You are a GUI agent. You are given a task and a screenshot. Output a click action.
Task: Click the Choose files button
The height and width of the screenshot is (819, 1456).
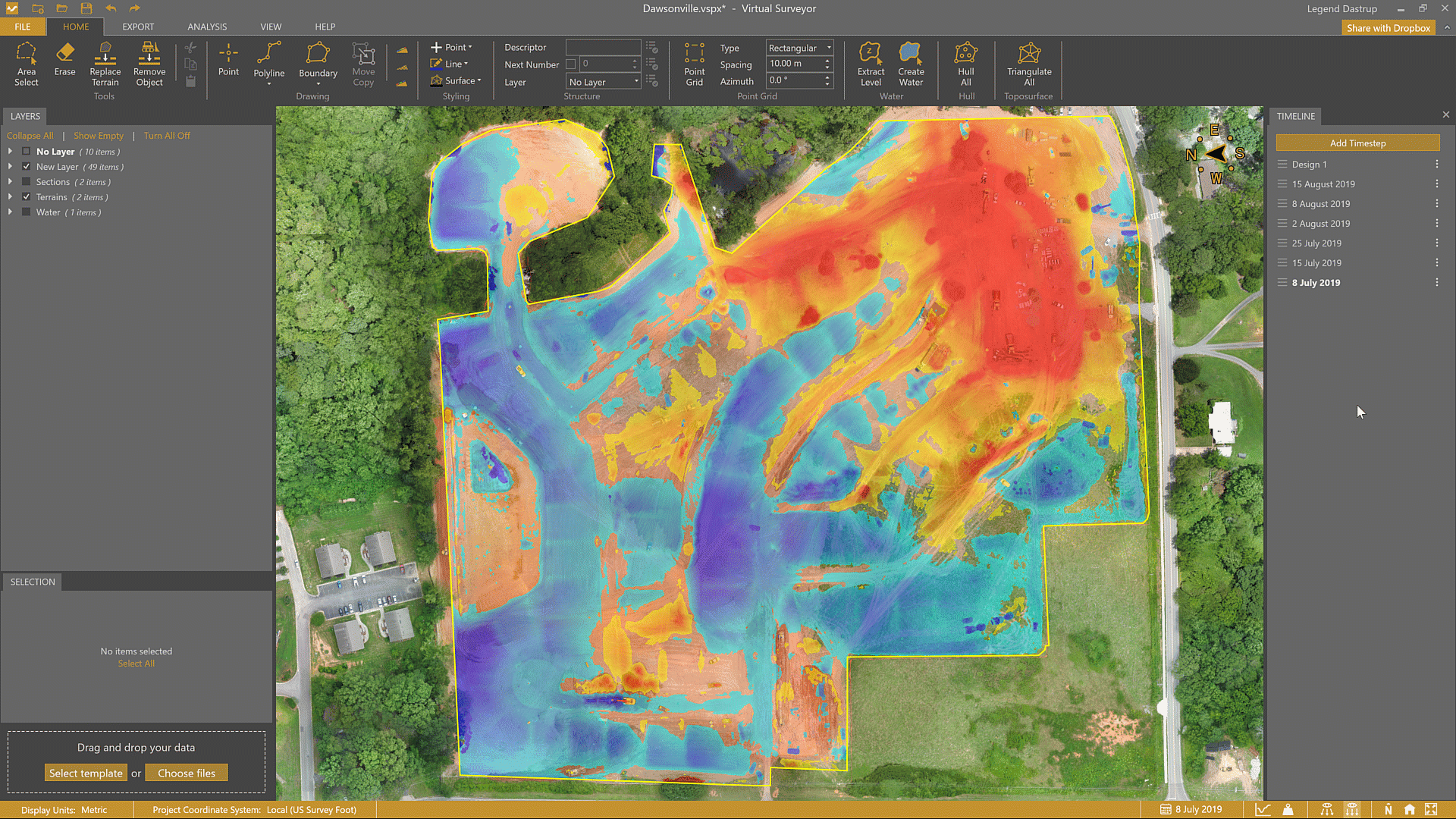[x=187, y=773]
